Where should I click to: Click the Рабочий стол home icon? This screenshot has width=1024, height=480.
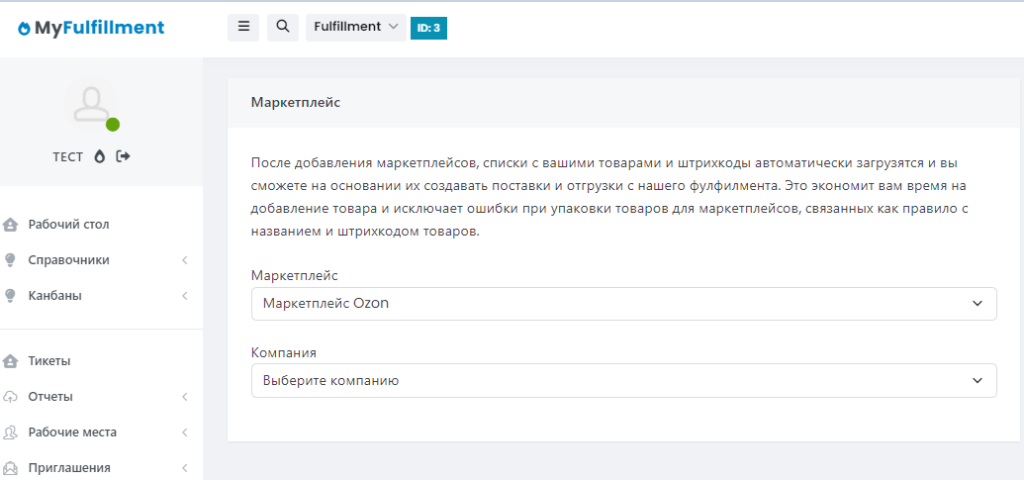[x=11, y=224]
